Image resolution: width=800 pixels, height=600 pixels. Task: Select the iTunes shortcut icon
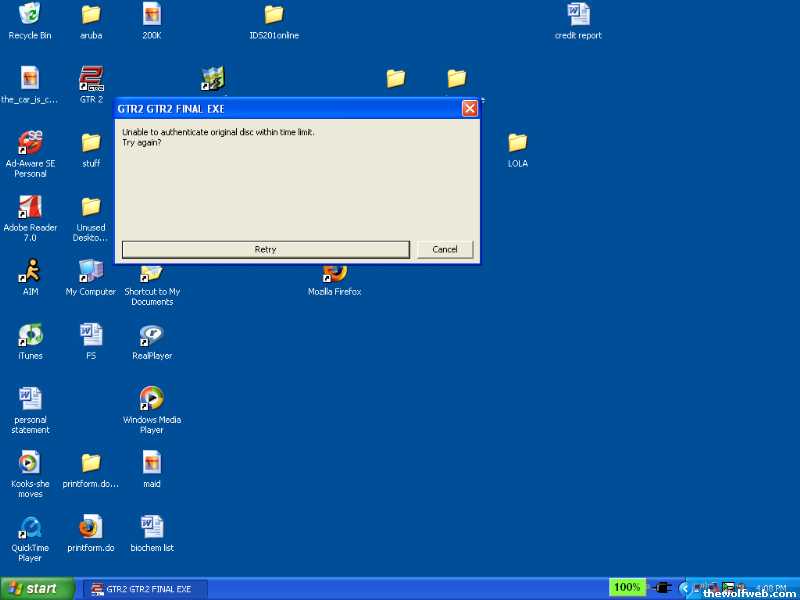(30, 335)
